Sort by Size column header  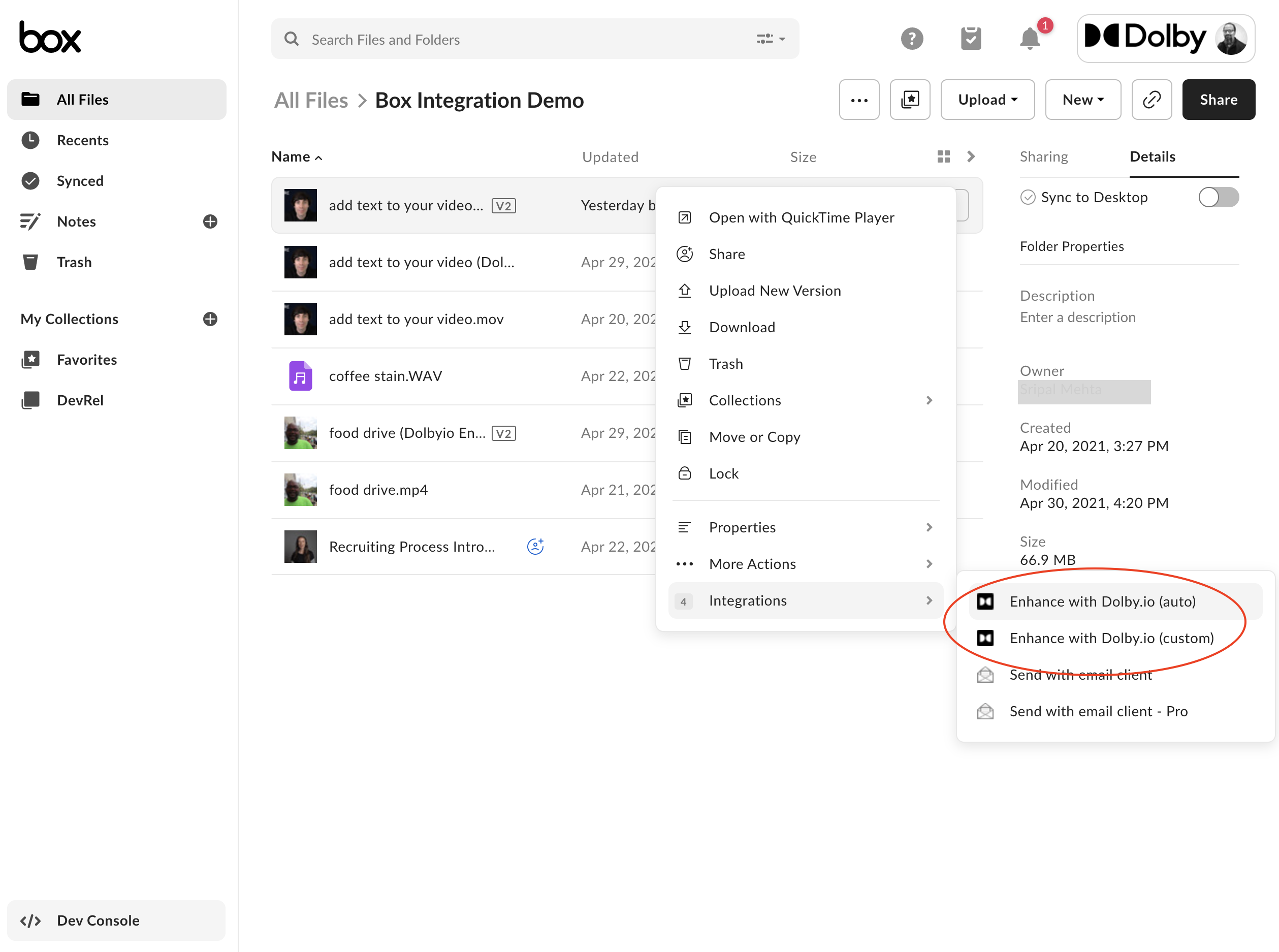tap(803, 157)
